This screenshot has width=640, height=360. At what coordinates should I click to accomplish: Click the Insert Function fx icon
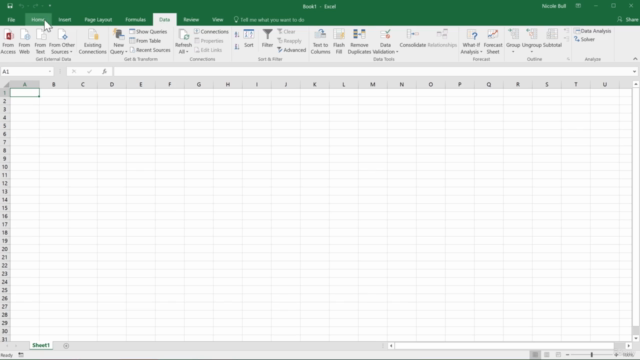[104, 71]
